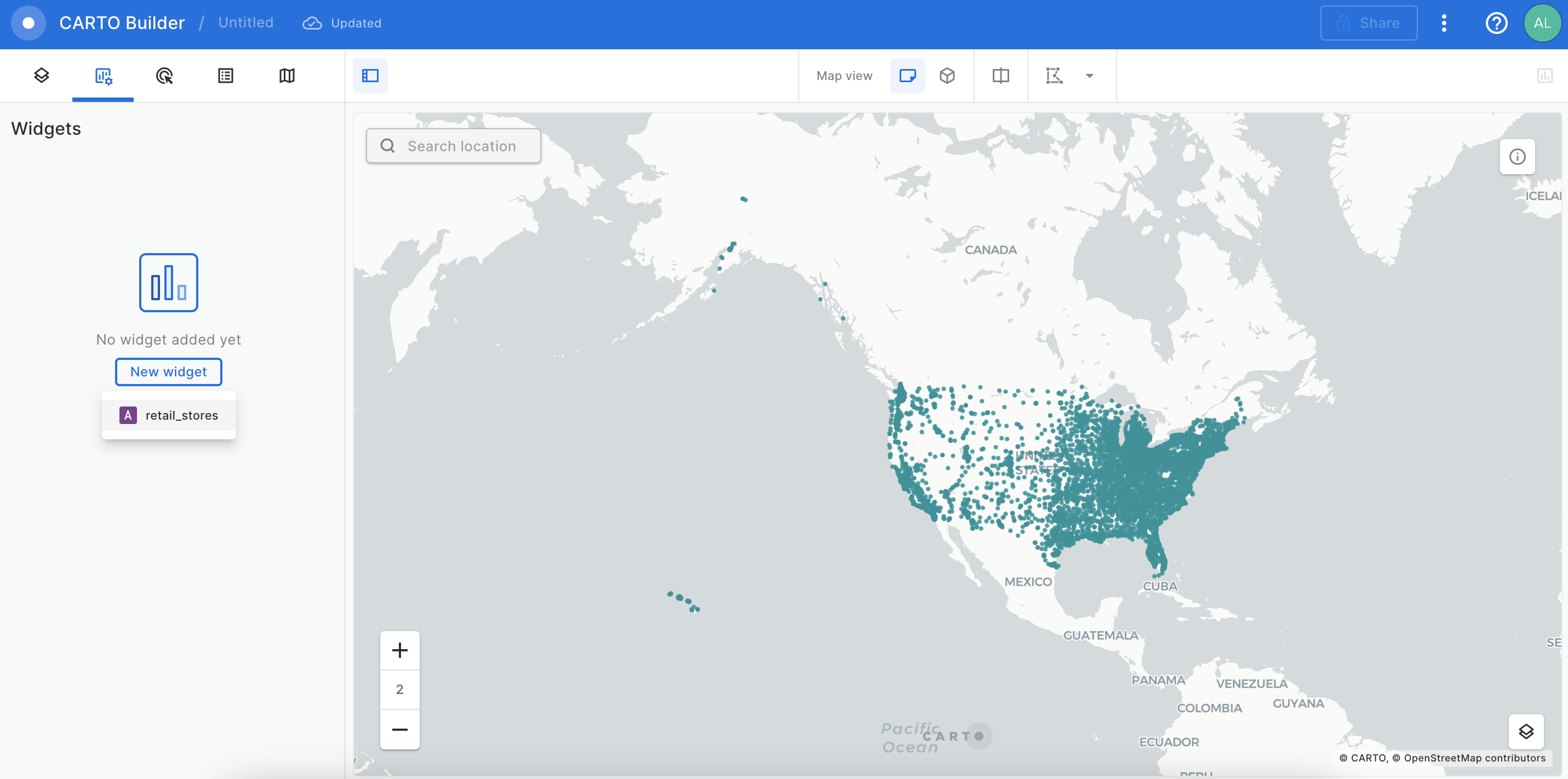Open the map info panel icon
The width and height of the screenshot is (1568, 779).
(1517, 157)
